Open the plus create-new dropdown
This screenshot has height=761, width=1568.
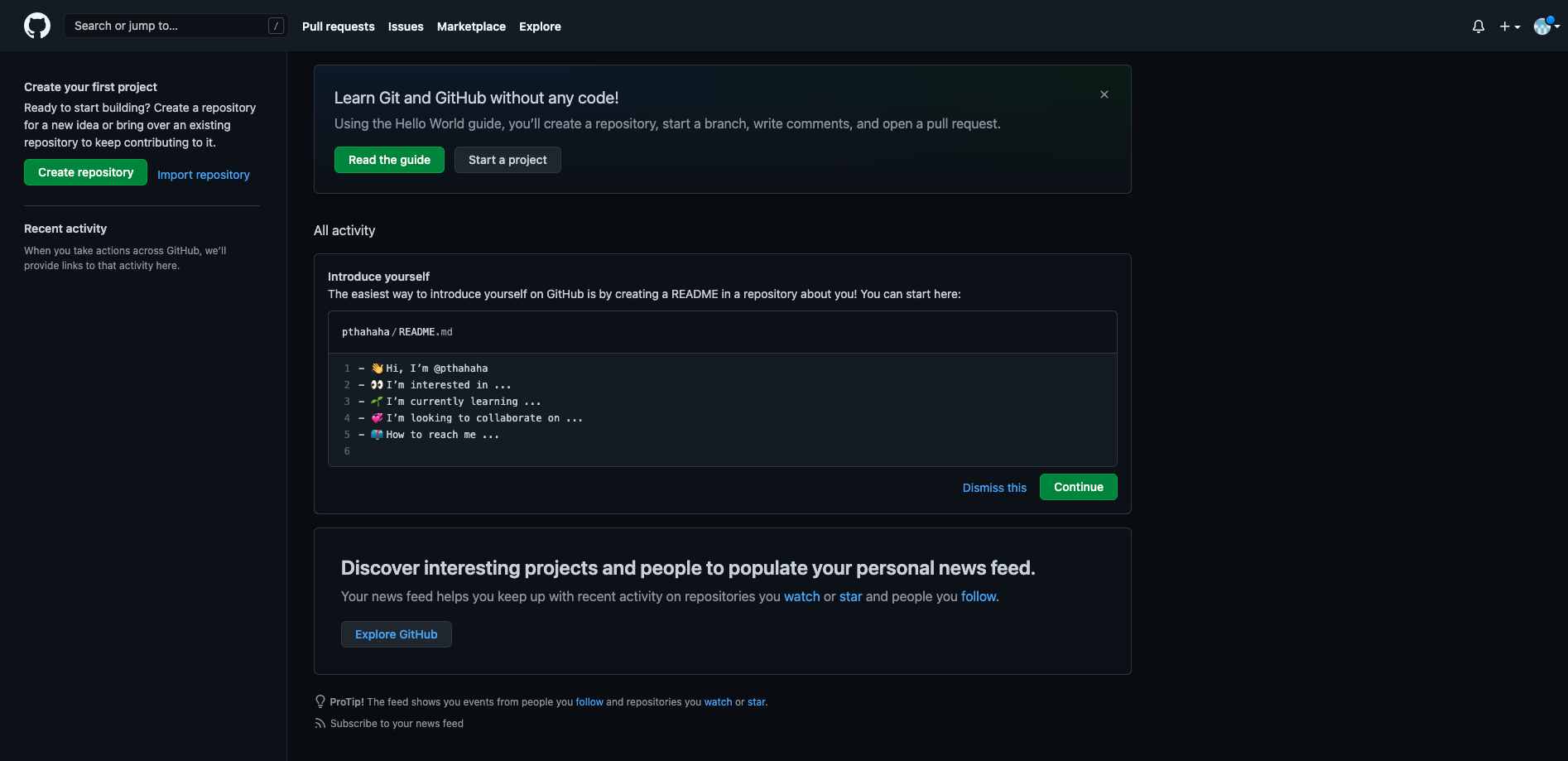1510,26
